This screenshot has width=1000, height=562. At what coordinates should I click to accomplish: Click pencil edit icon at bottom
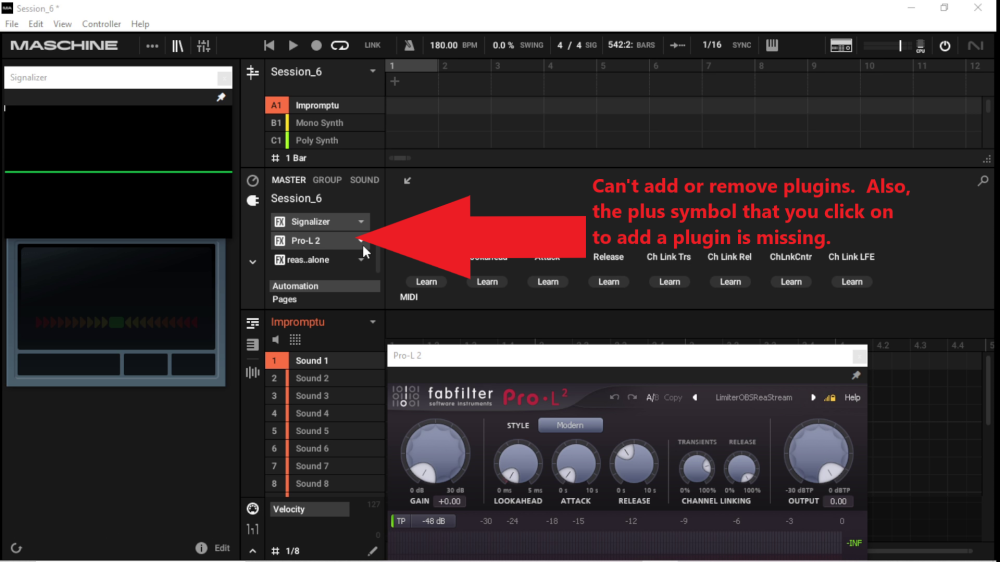click(372, 551)
